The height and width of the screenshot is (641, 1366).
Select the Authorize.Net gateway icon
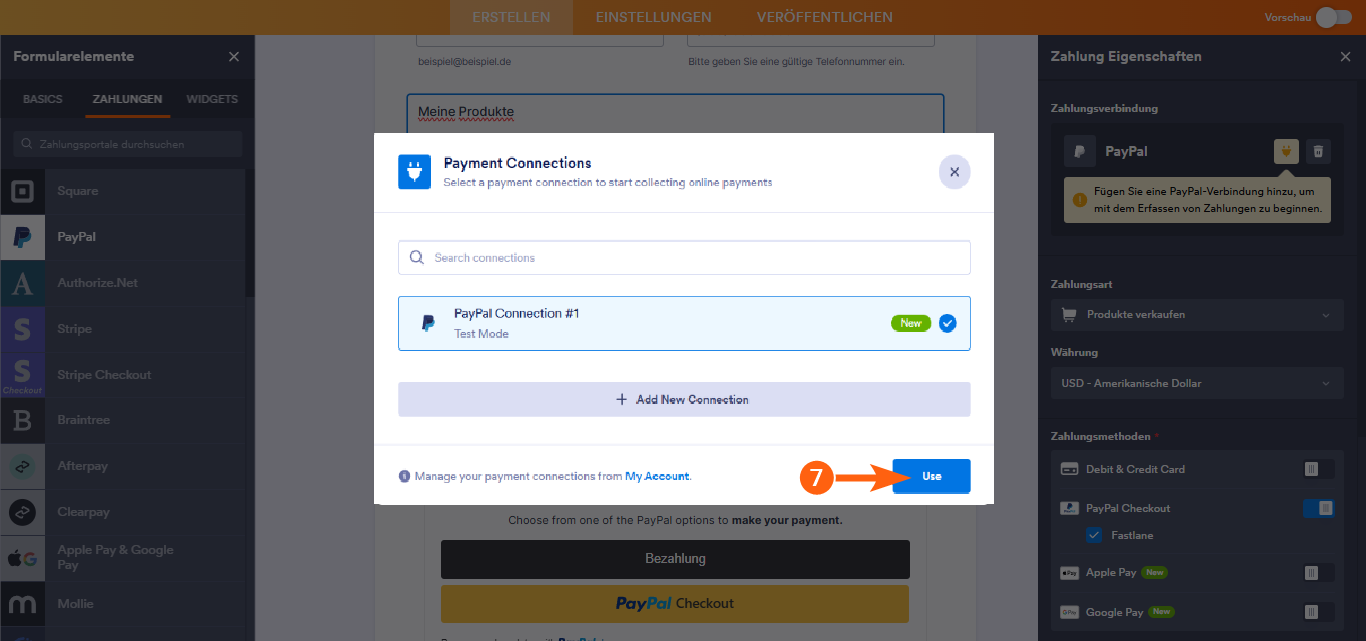(22, 282)
